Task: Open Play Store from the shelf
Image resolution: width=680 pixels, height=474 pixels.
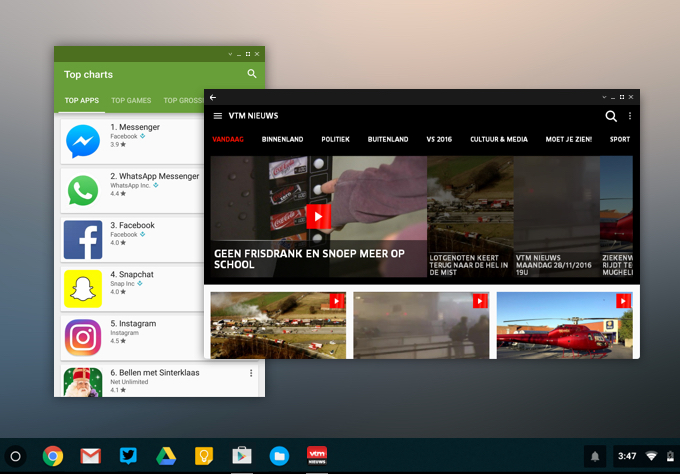Action: point(242,456)
